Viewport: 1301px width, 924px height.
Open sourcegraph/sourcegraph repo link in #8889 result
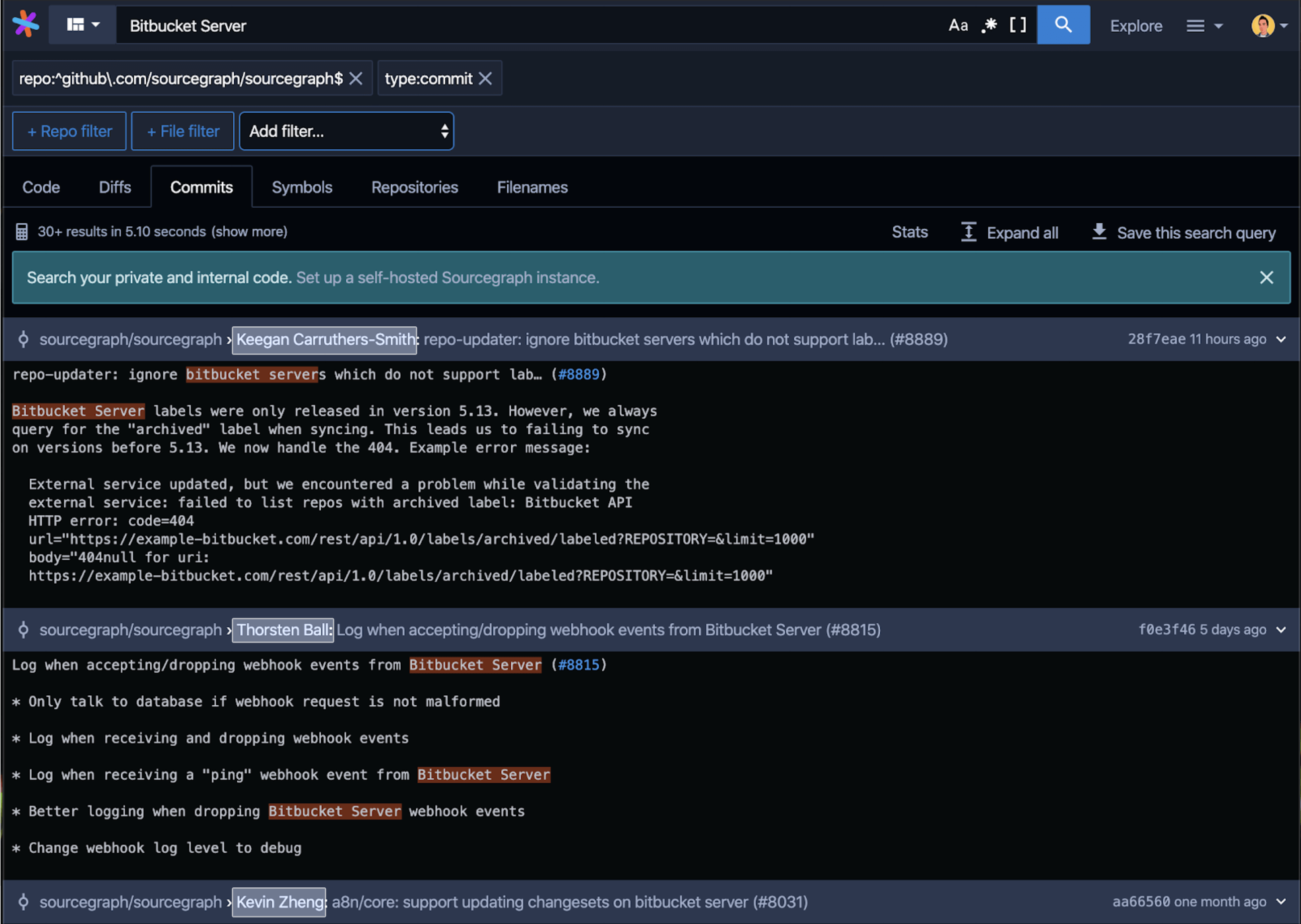click(130, 340)
